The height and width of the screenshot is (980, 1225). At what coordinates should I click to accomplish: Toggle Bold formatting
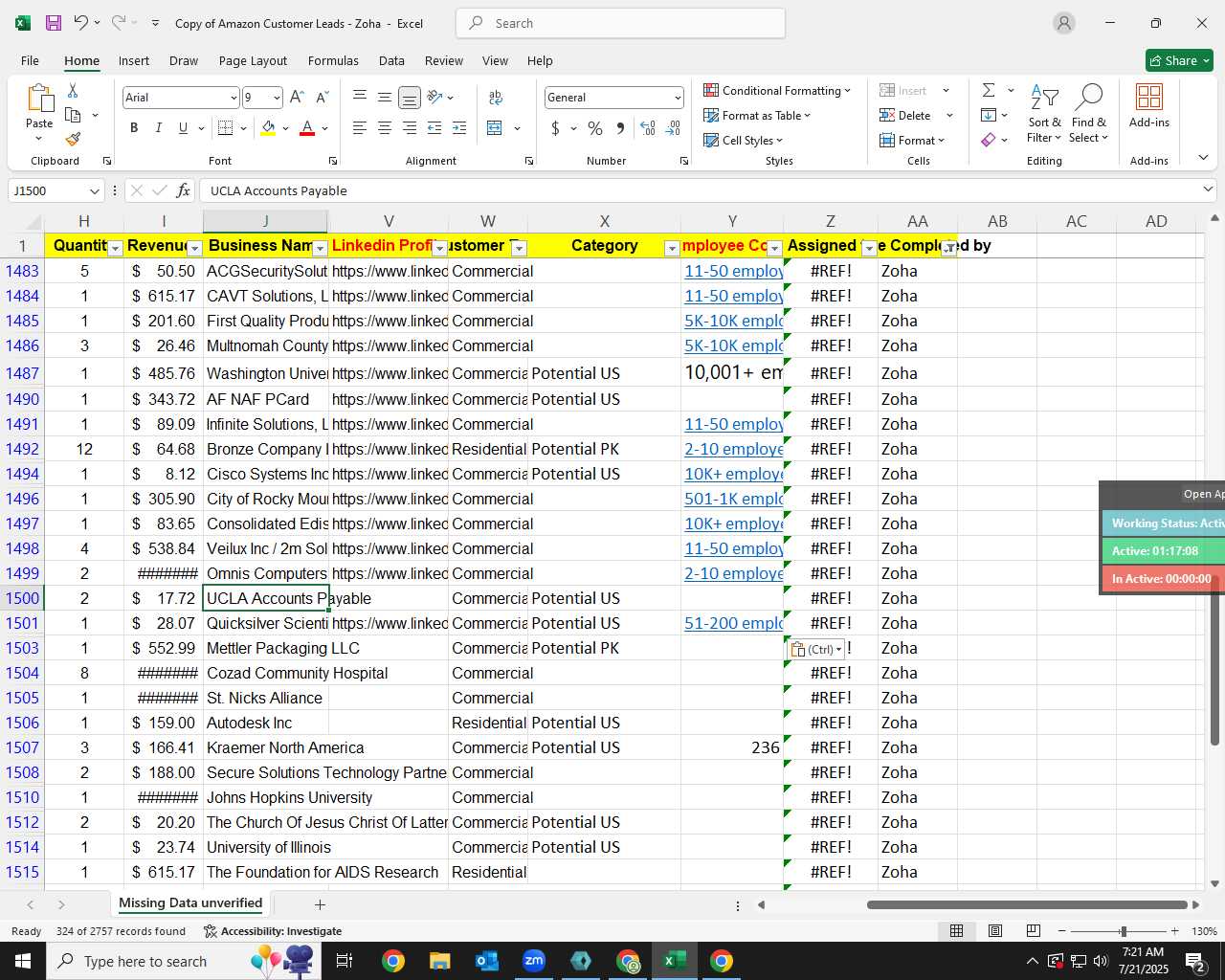[134, 128]
